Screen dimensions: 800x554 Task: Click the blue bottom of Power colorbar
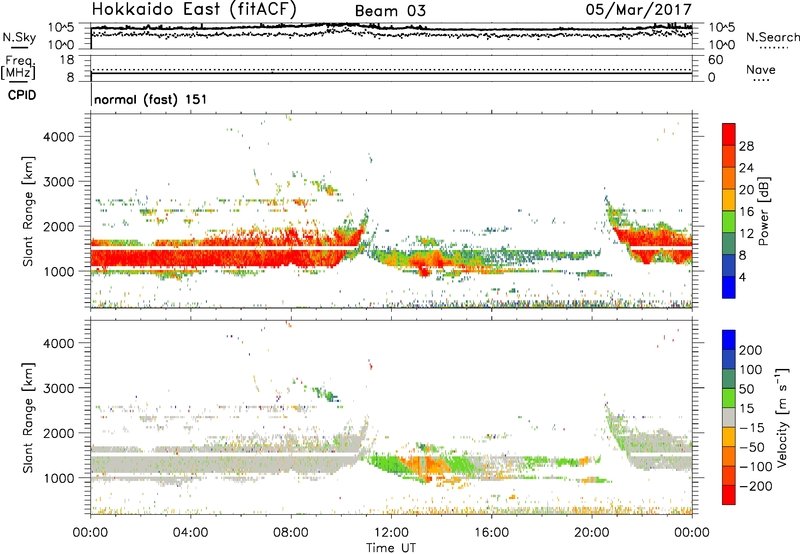coord(729,287)
